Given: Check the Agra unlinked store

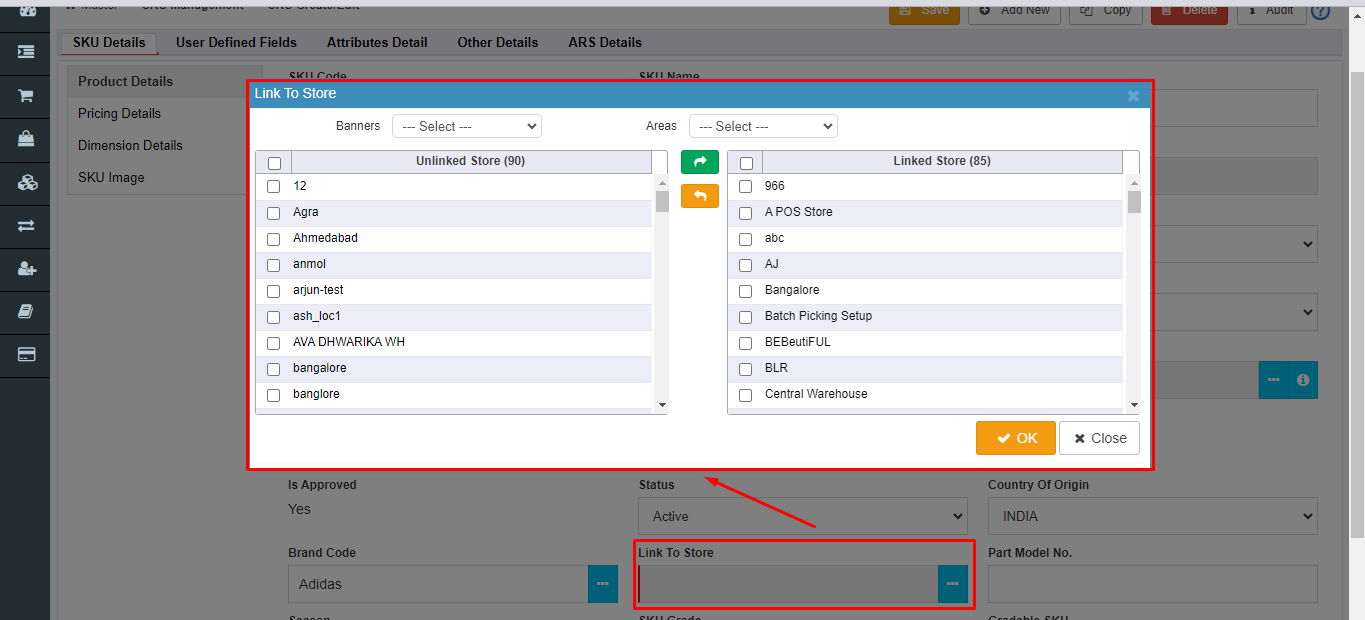Looking at the screenshot, I should 274,213.
